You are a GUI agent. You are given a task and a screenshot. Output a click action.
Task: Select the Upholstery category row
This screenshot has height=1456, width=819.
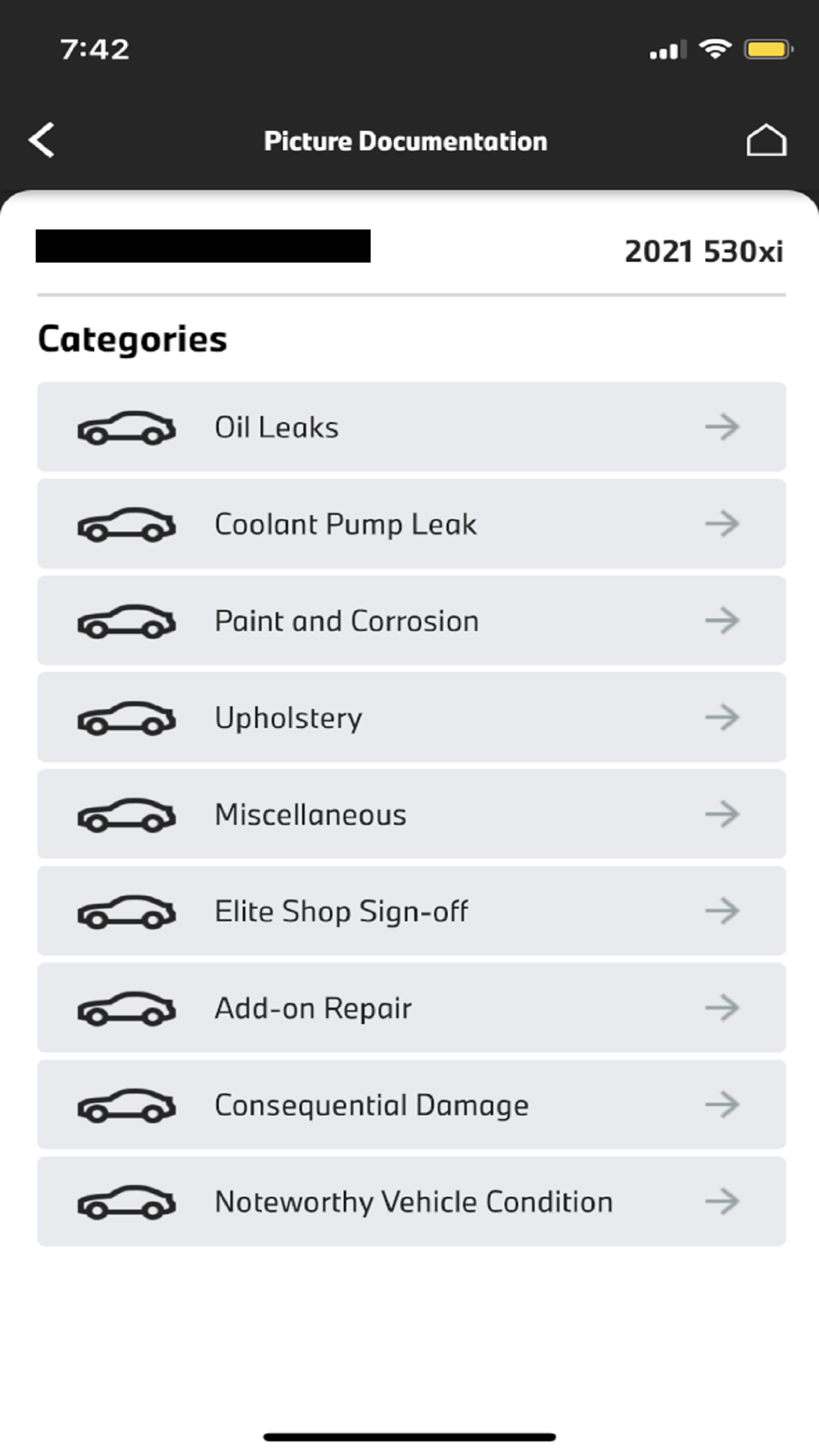(x=411, y=717)
